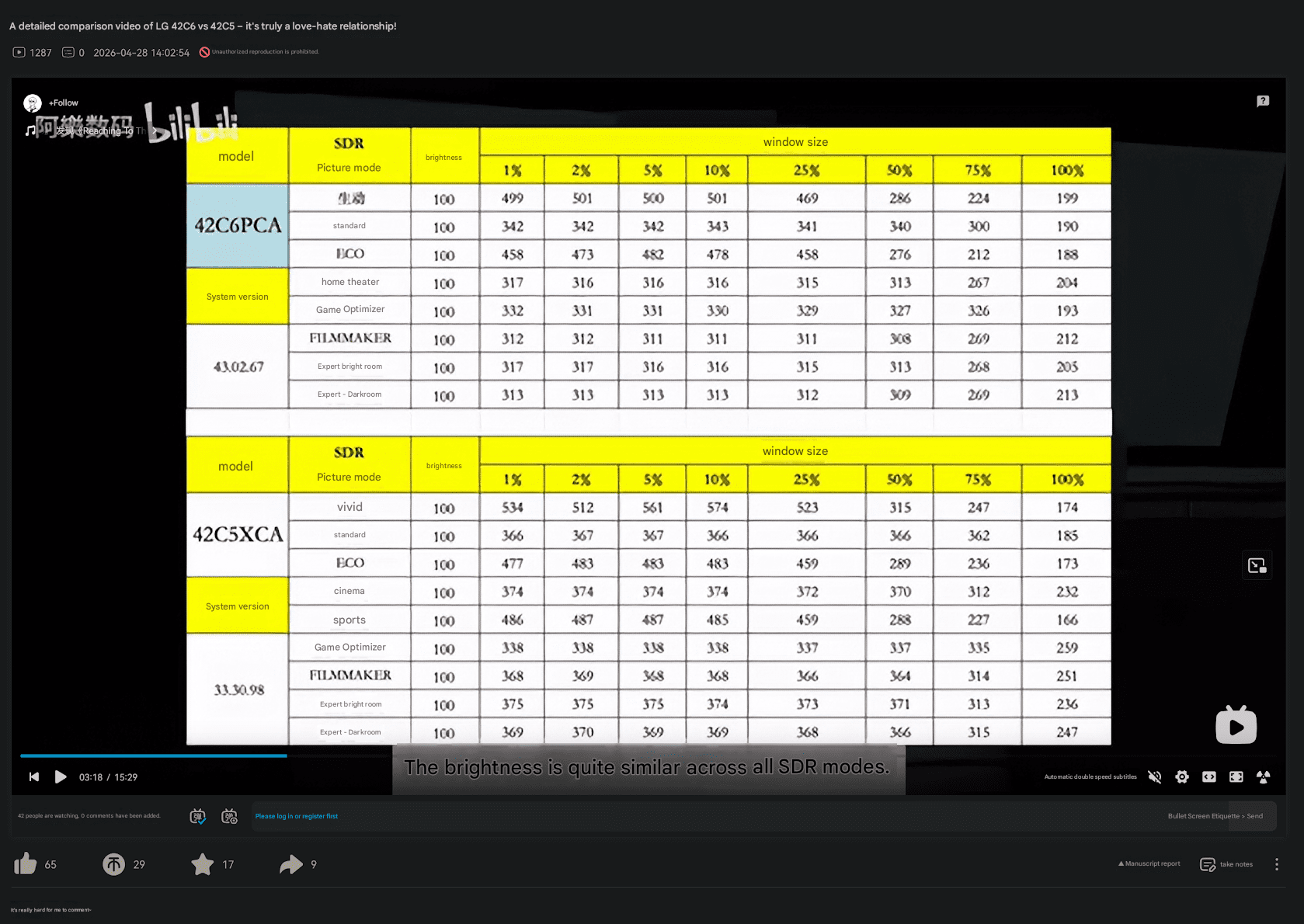Click the 'home theater' picture mode cell
1304x924 pixels.
(x=350, y=282)
